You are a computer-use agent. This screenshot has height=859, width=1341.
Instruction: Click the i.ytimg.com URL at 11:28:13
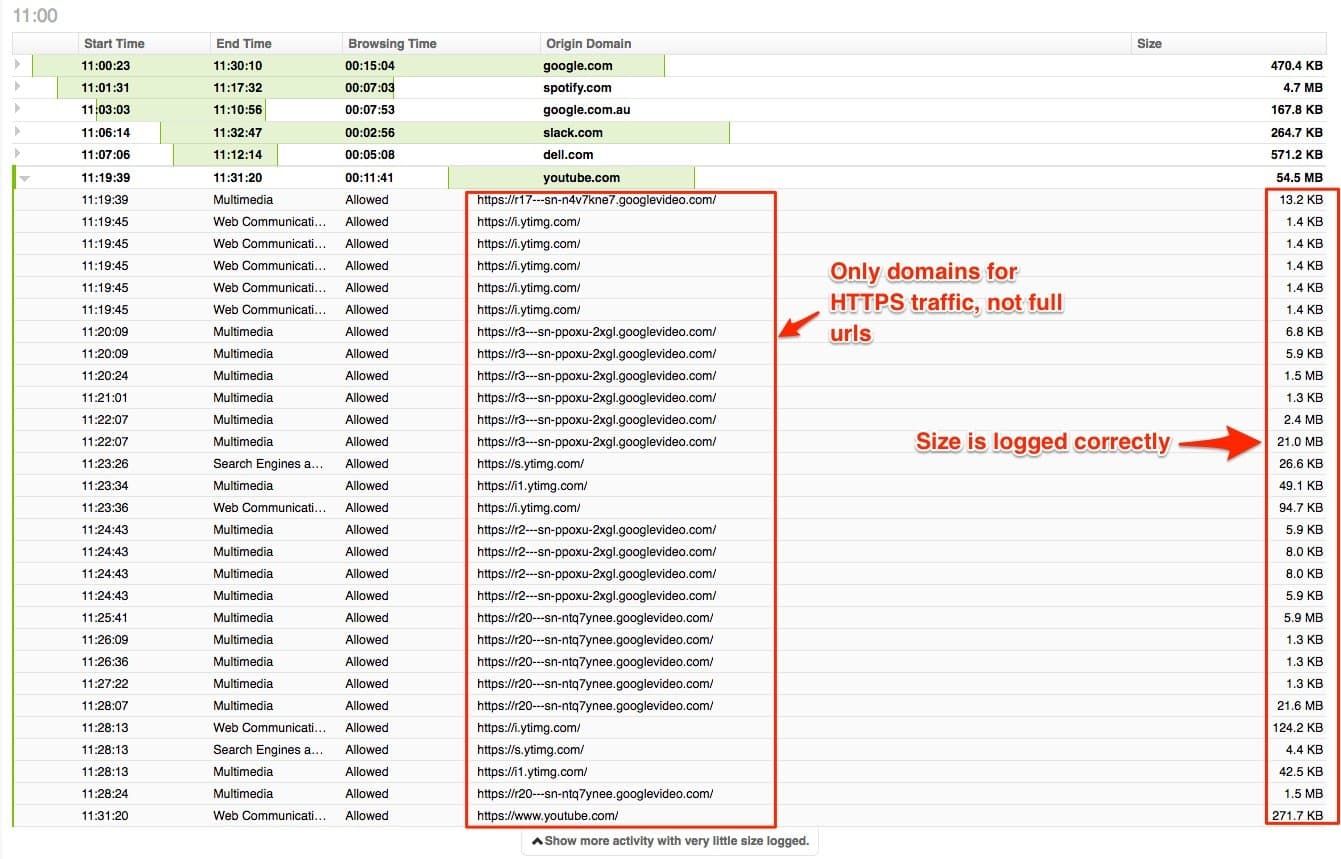coord(528,728)
